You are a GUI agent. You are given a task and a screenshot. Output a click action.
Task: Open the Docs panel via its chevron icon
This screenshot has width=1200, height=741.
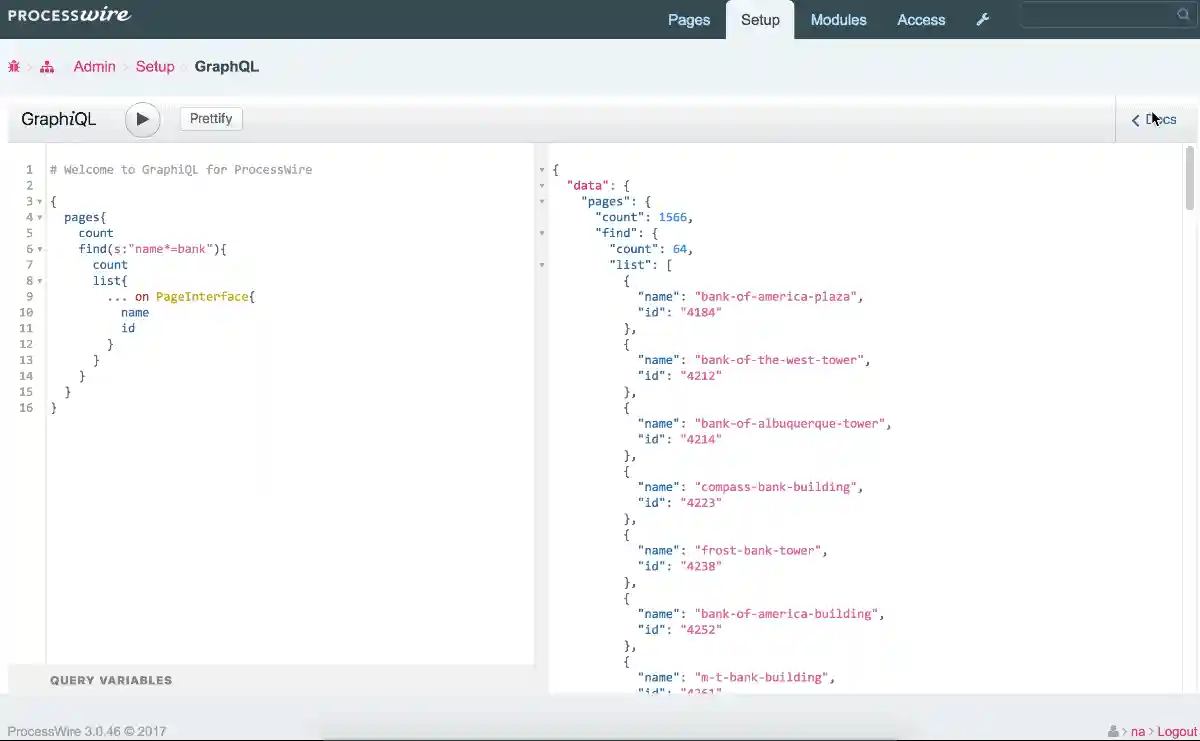tap(1135, 120)
